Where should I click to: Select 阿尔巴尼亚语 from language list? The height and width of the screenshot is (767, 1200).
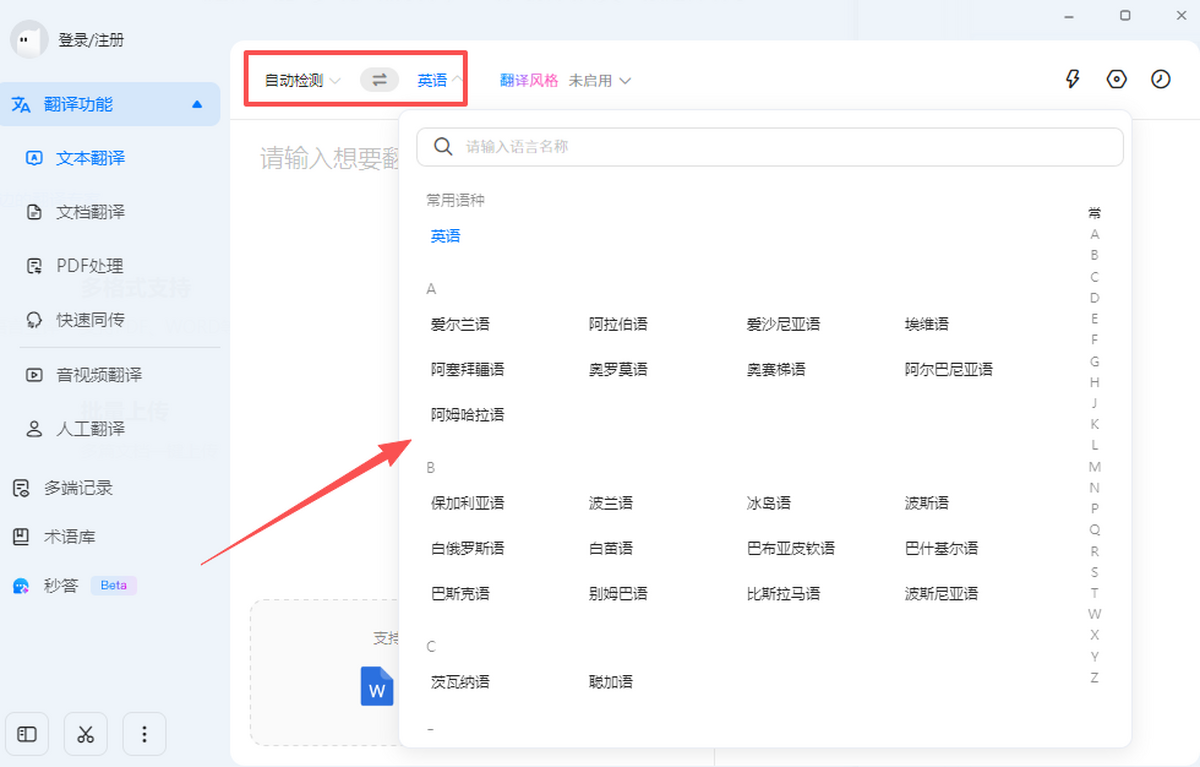949,370
